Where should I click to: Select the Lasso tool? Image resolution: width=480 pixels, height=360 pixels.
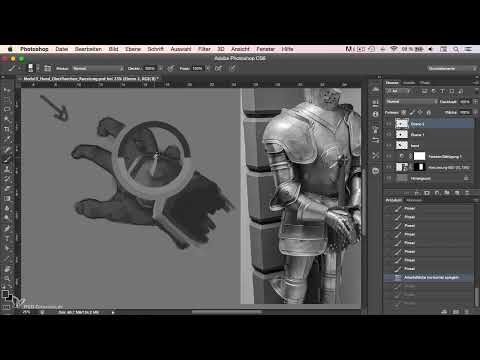coord(6,109)
